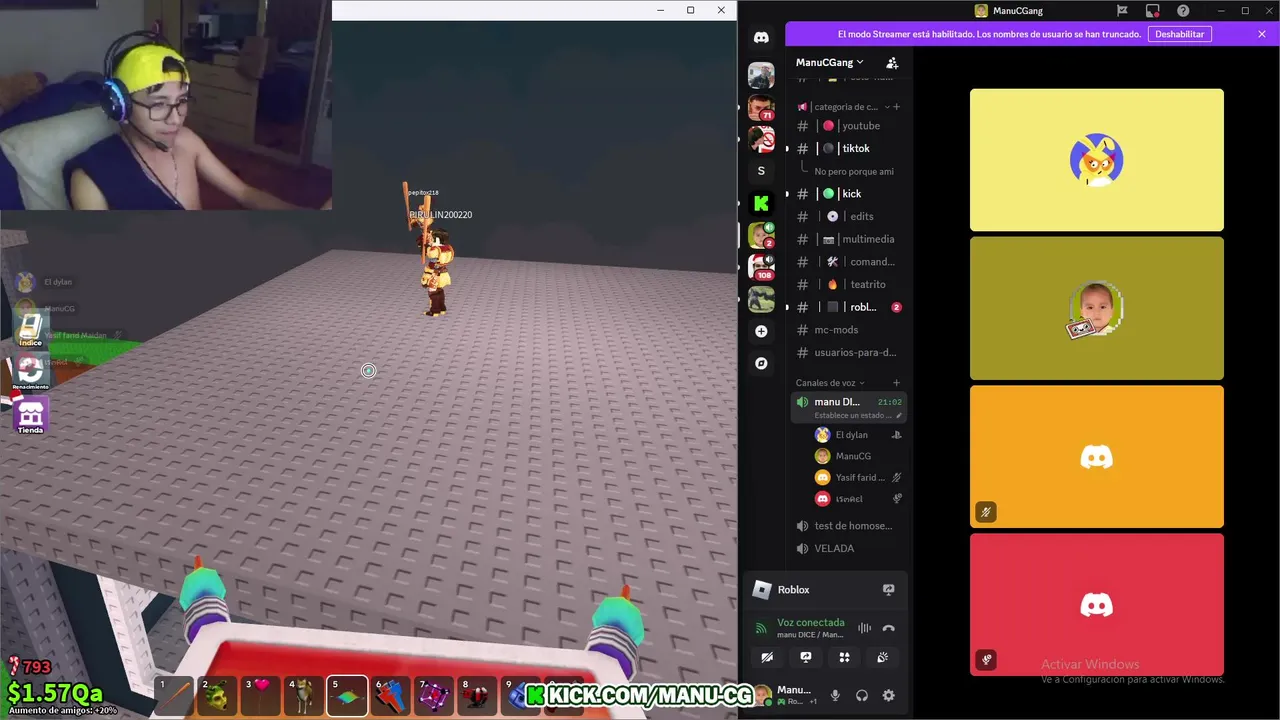Create a channel in categoria de c... category
The width and height of the screenshot is (1280, 720).
pyautogui.click(x=896, y=107)
